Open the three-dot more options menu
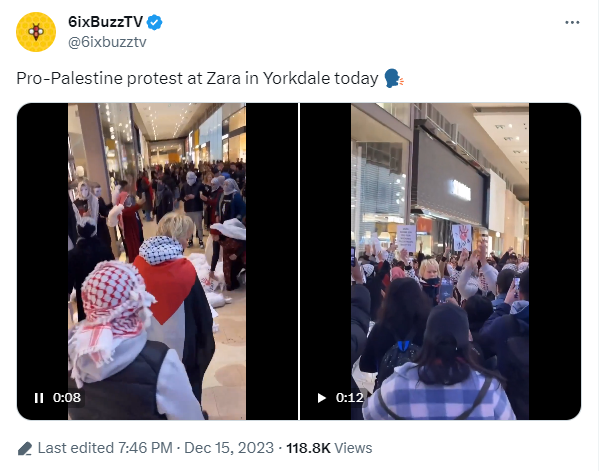Viewport: 599px width, 471px height. coord(572,23)
